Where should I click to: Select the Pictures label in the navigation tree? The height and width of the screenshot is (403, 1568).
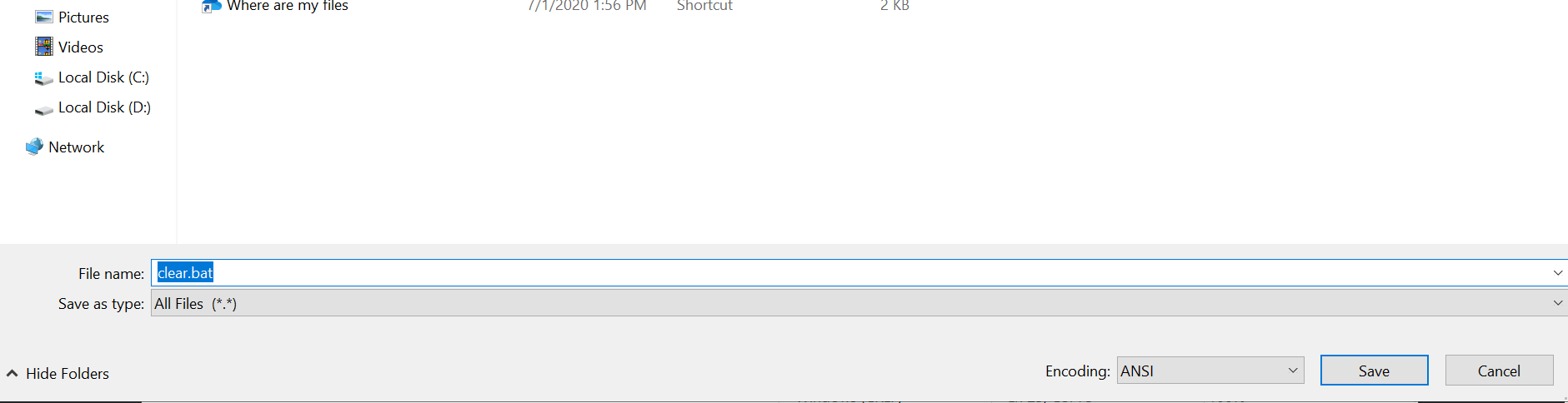[83, 17]
